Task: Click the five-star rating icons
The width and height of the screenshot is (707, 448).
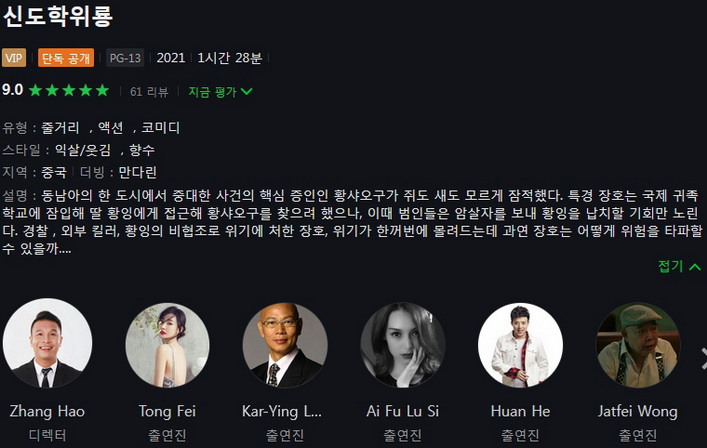Action: [x=69, y=91]
